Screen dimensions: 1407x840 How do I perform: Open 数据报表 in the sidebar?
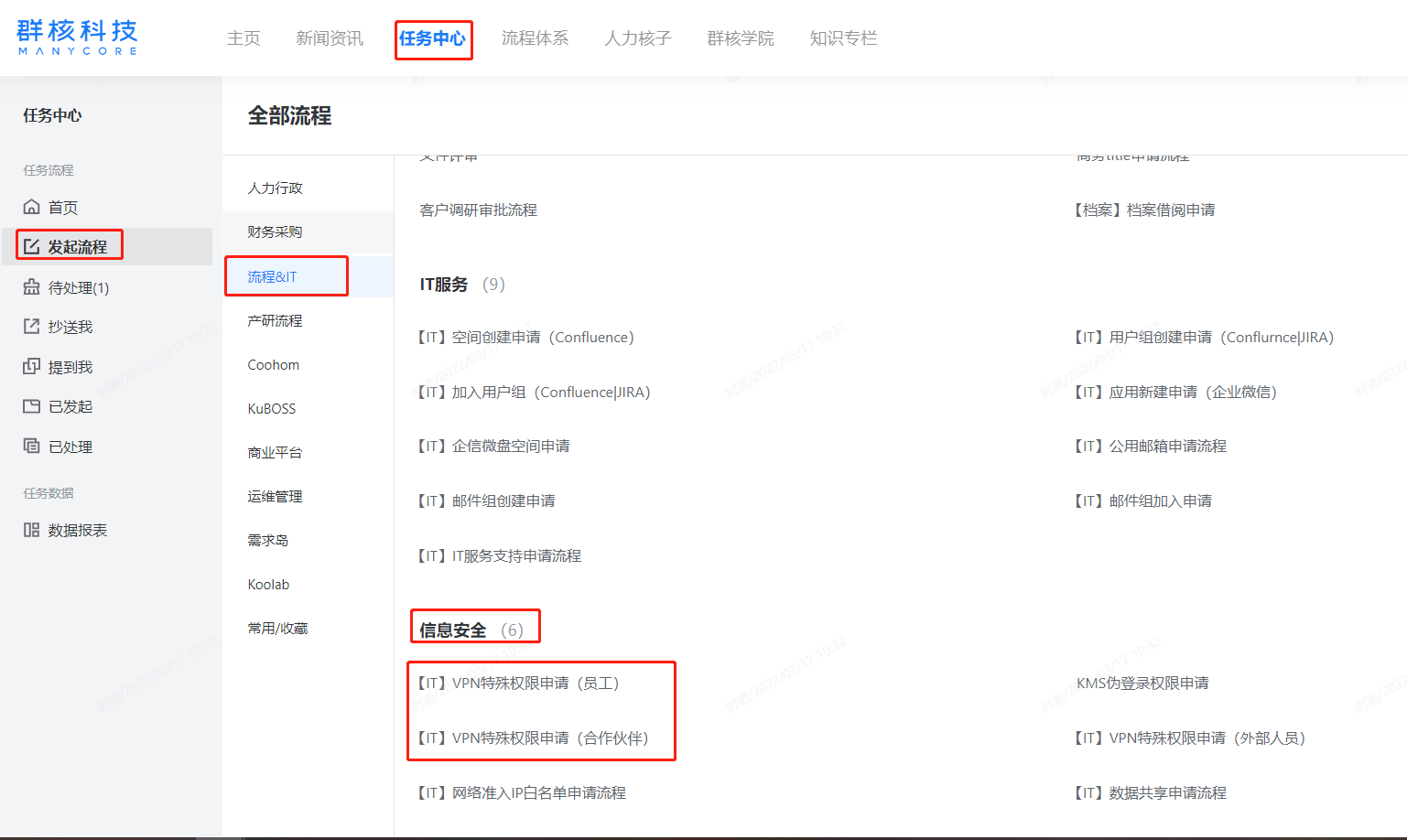(x=78, y=530)
